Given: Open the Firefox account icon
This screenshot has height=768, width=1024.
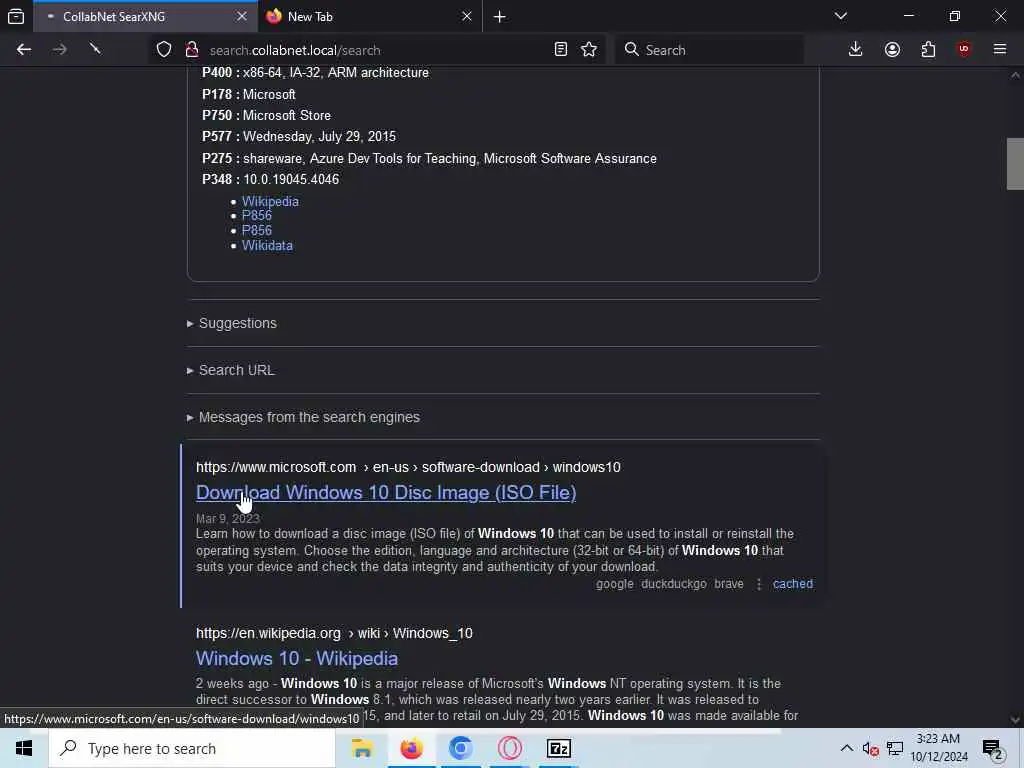Looking at the screenshot, I should (892, 50).
